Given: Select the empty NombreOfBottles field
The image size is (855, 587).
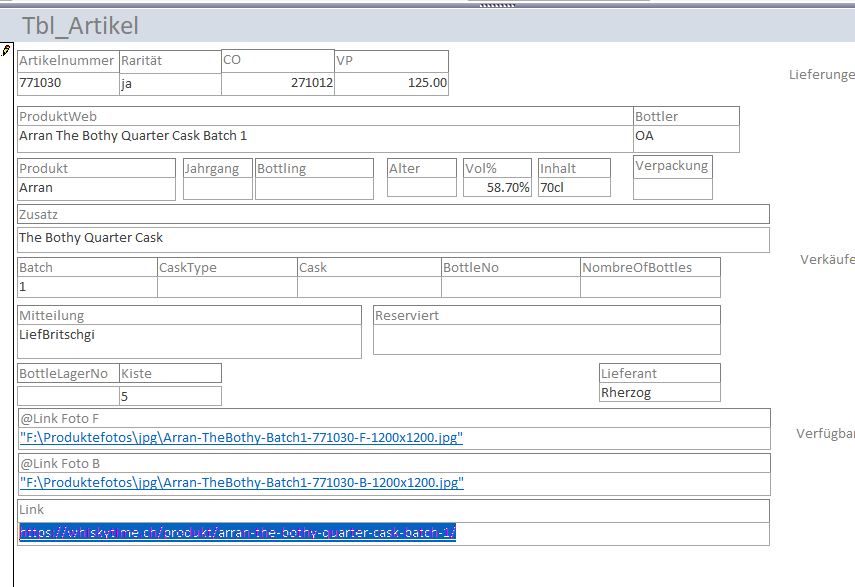Looking at the screenshot, I should tap(651, 287).
